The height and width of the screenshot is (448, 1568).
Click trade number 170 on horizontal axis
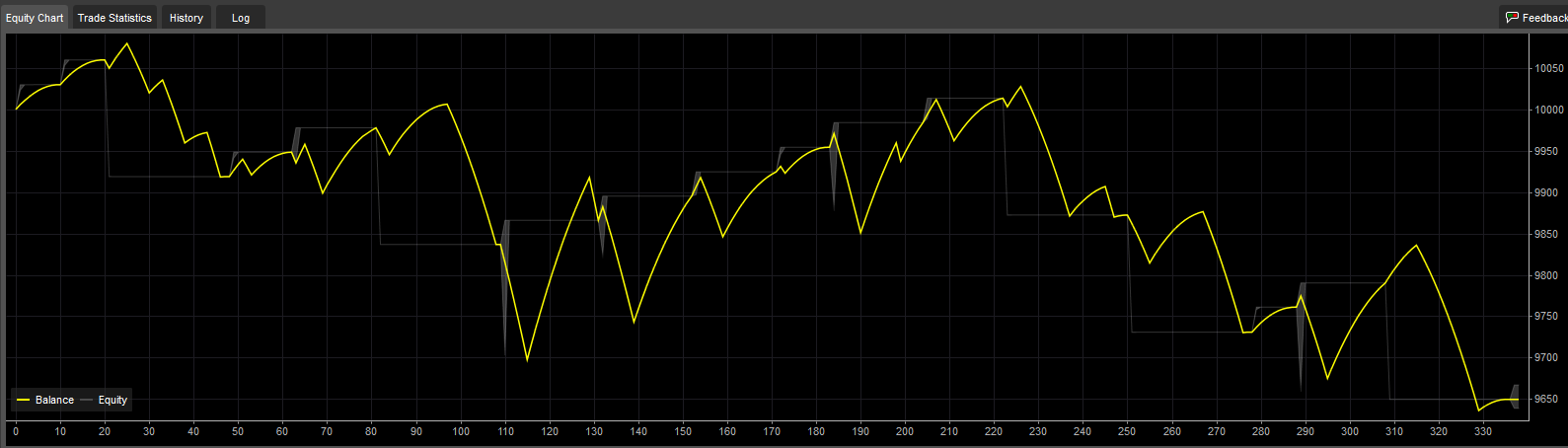[x=772, y=431]
